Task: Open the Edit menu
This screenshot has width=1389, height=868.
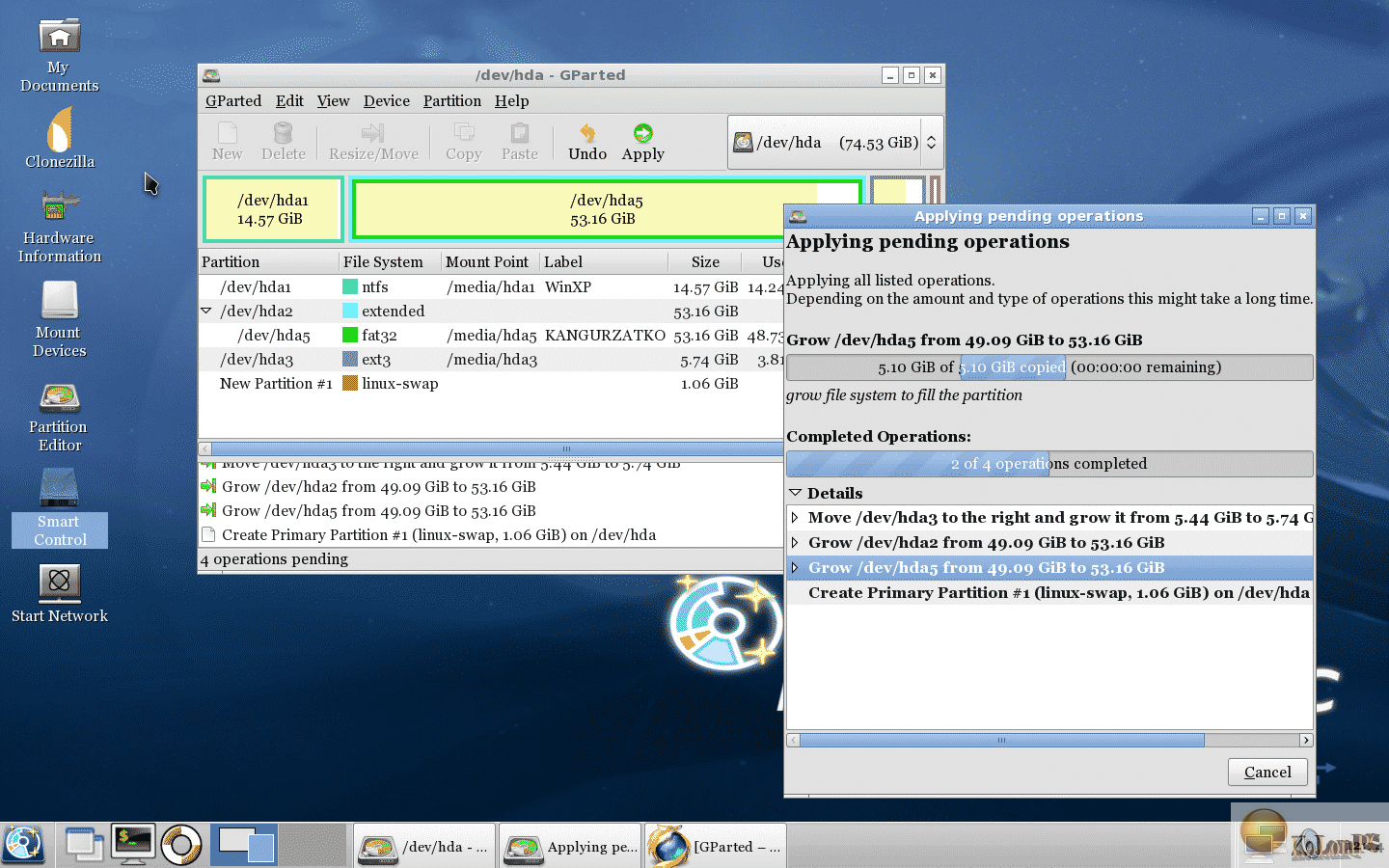Action: 289,100
